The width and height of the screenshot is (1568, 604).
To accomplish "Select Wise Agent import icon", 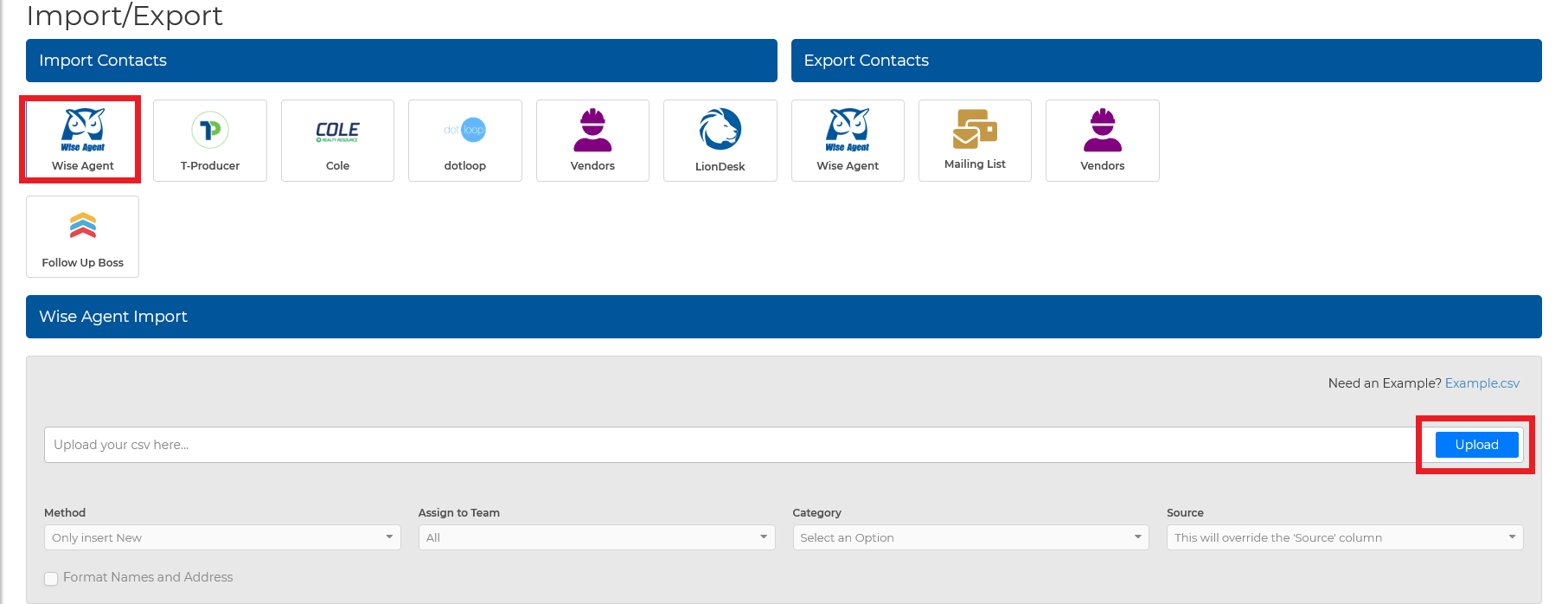I will [82, 140].
